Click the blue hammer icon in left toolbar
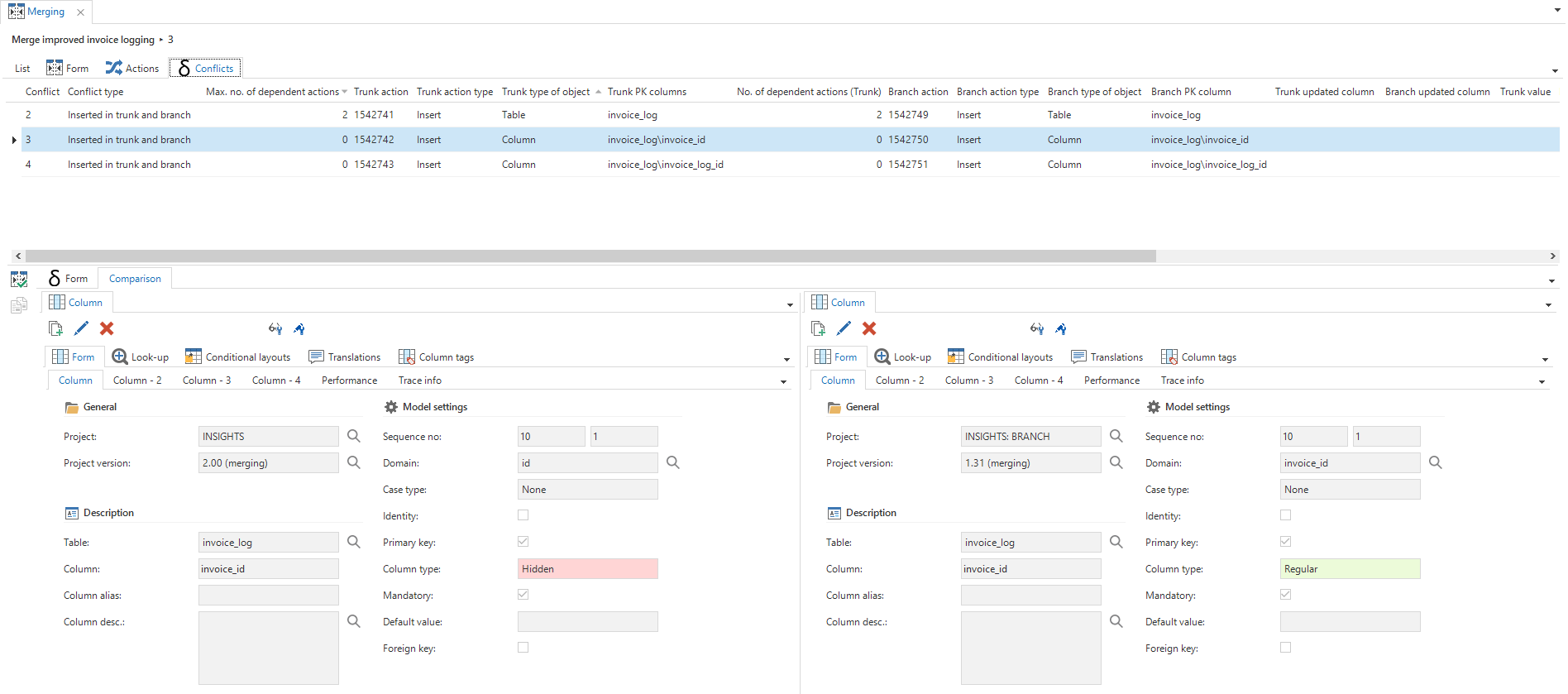The image size is (1568, 694). click(x=299, y=328)
